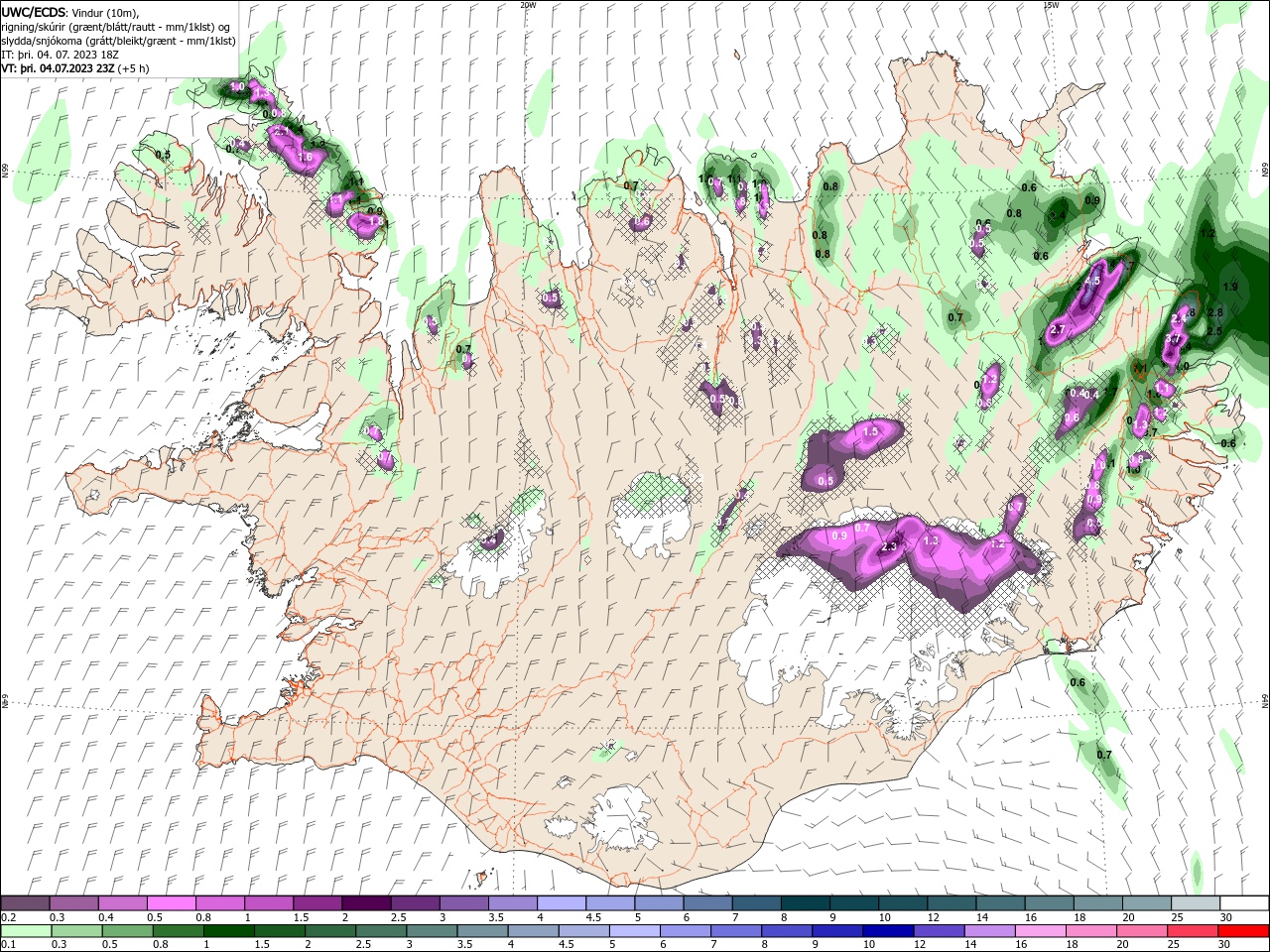Click the rigning/skúrir legend description line
The image size is (1270, 952).
pos(116,27)
